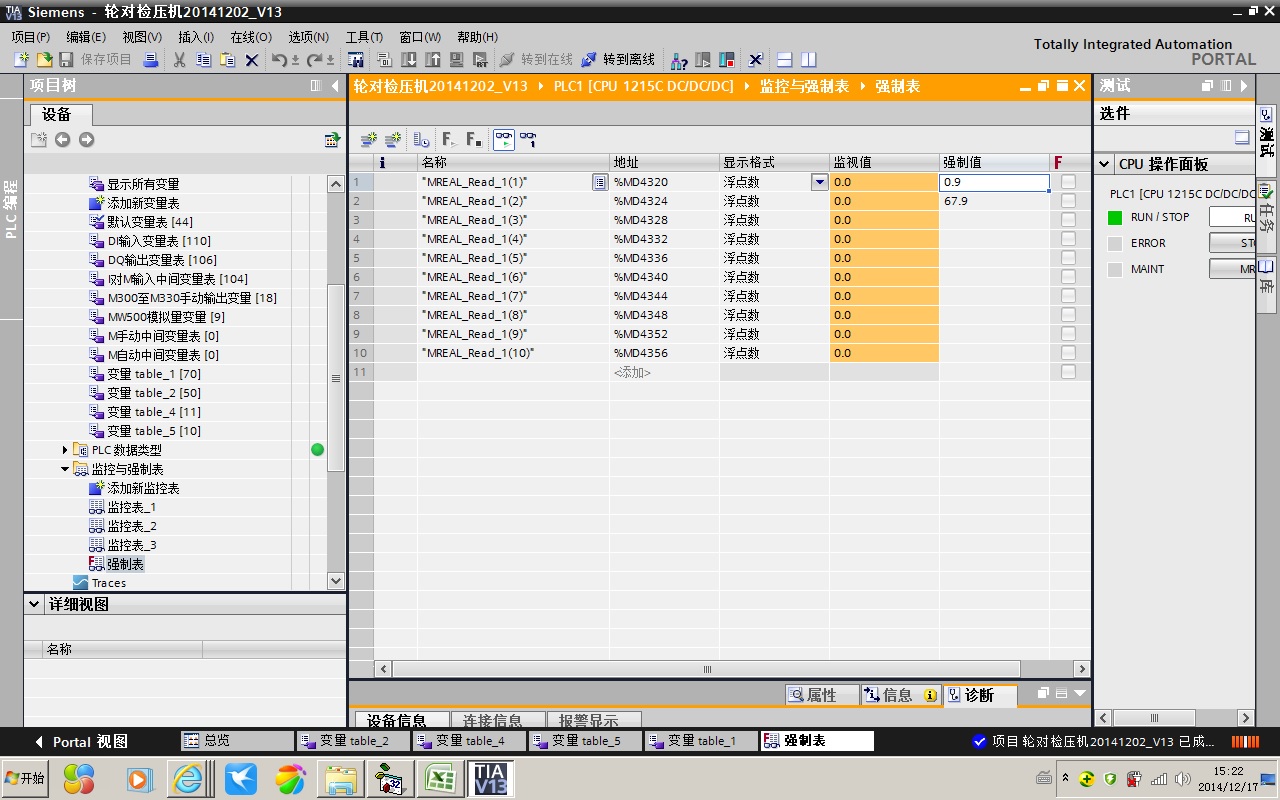Open 监控表_1 in the project tree

click(131, 507)
